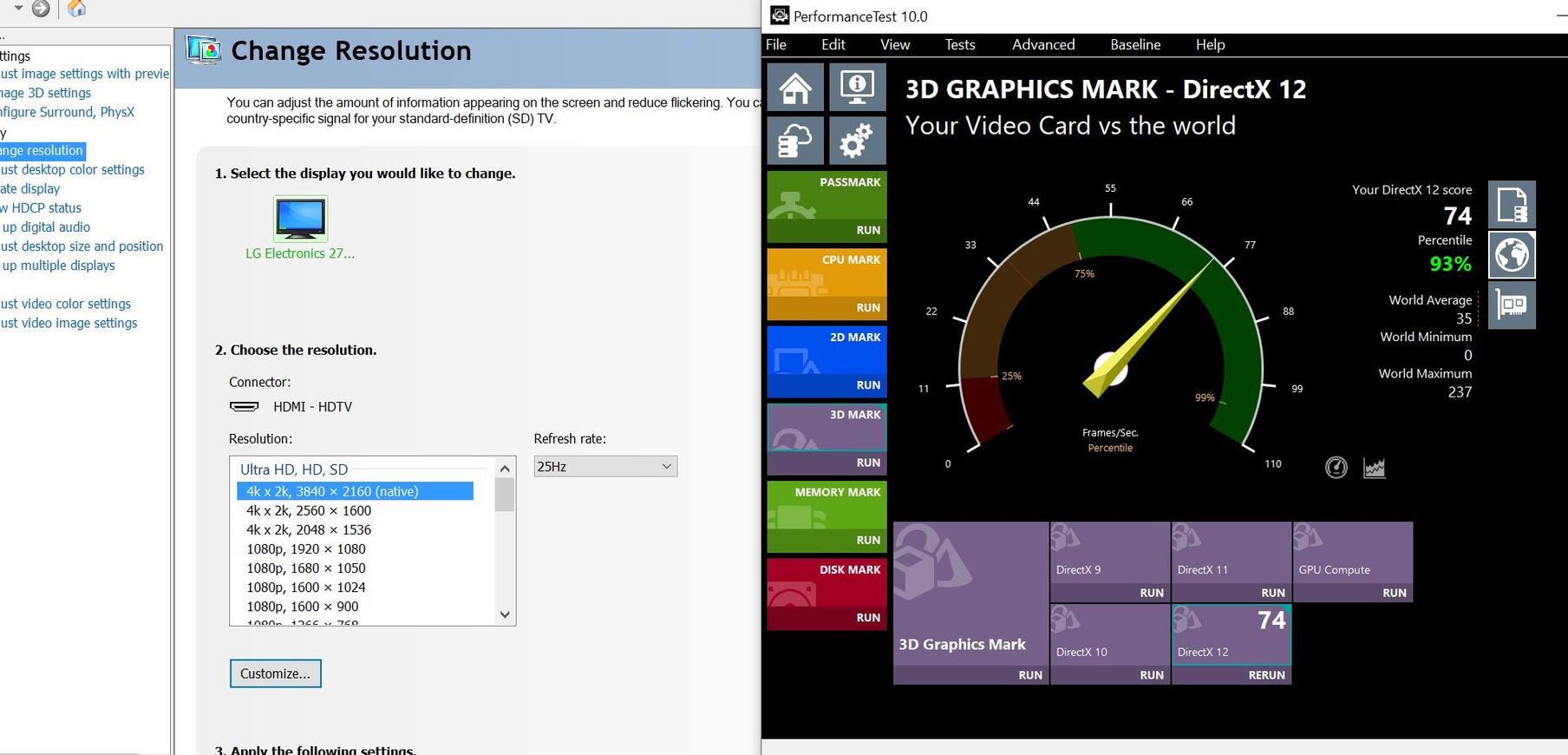
Task: Click the world globe comparison icon
Action: point(1512,255)
